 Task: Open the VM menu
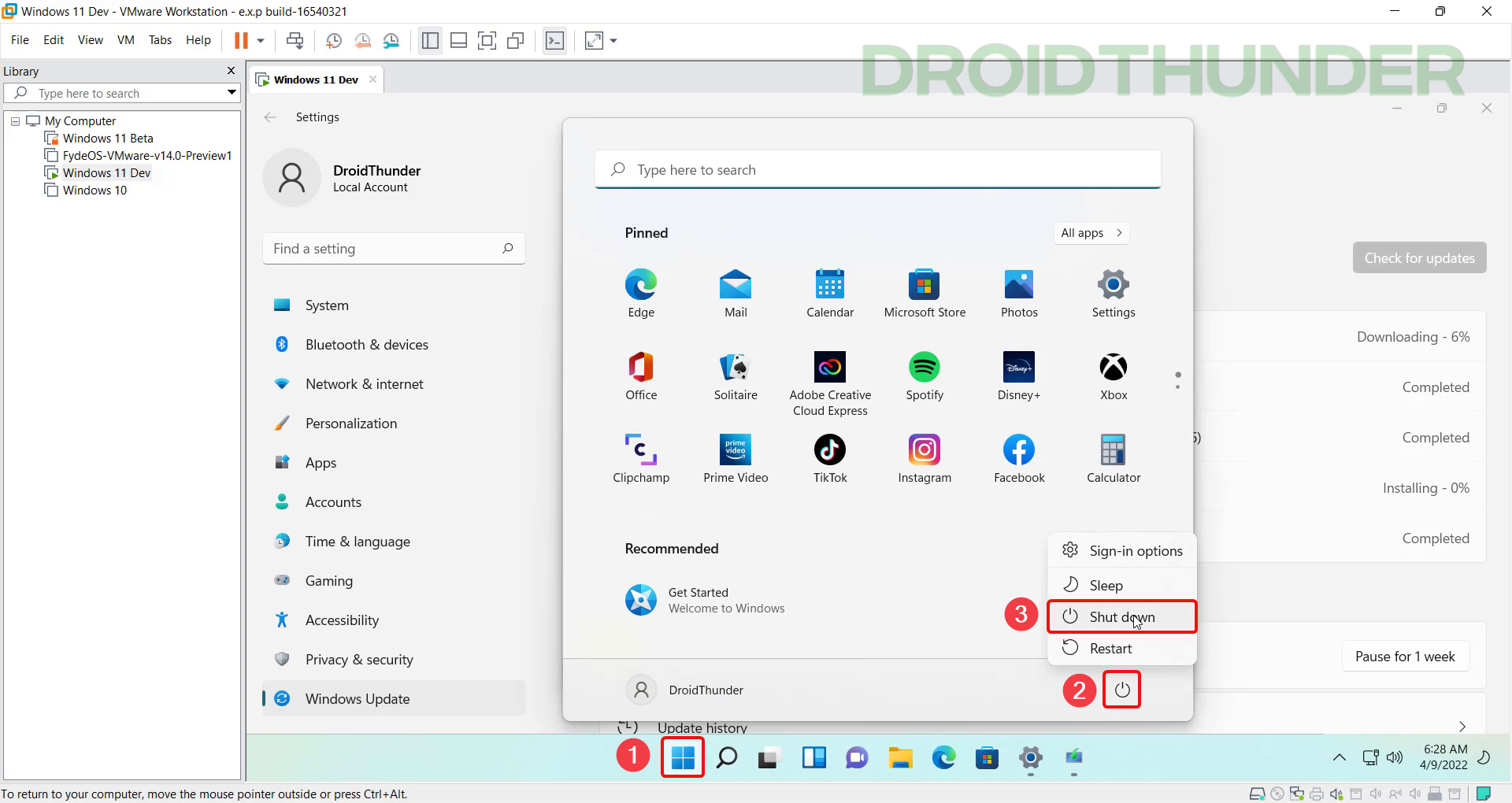(126, 40)
